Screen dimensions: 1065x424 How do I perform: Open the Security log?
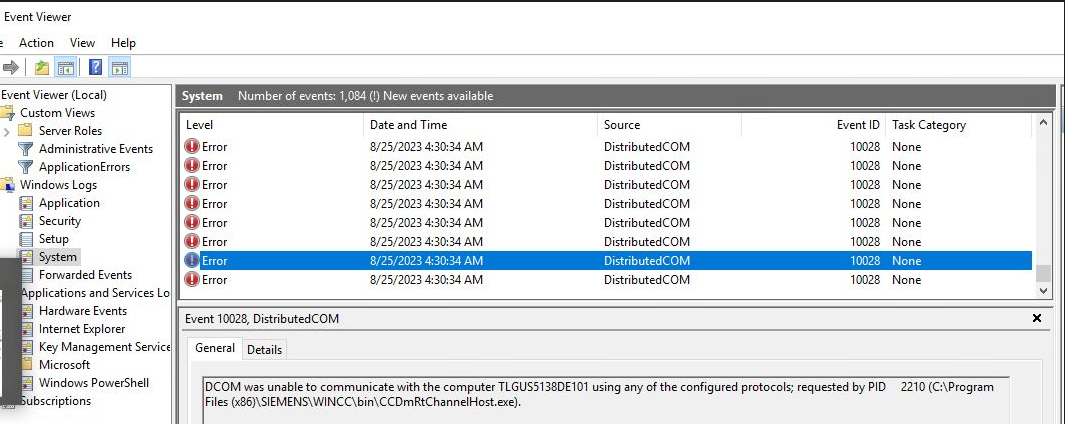pyautogui.click(x=60, y=221)
